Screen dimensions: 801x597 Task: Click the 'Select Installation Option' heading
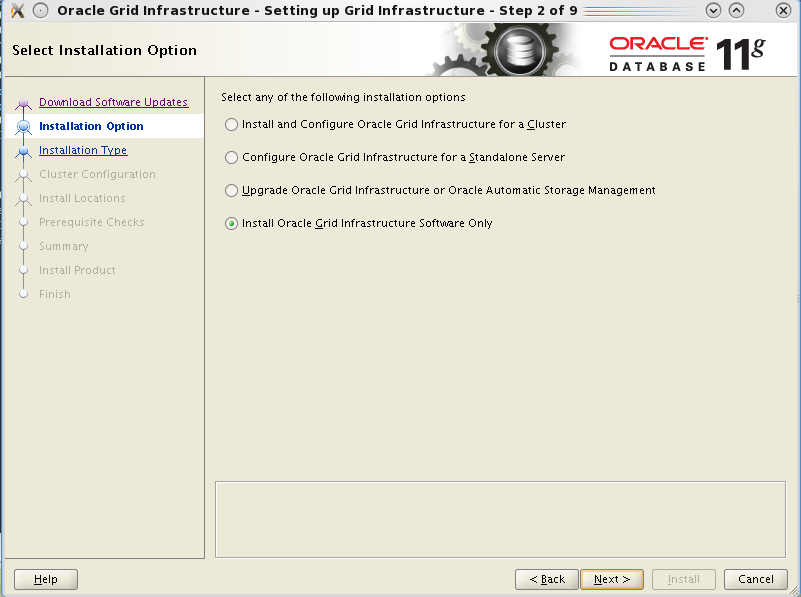point(104,50)
